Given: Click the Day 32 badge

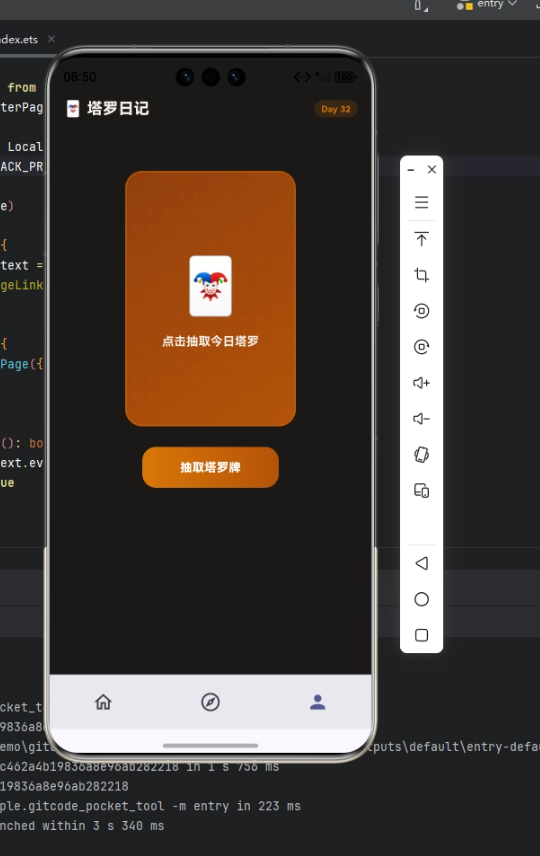Looking at the screenshot, I should [x=336, y=109].
